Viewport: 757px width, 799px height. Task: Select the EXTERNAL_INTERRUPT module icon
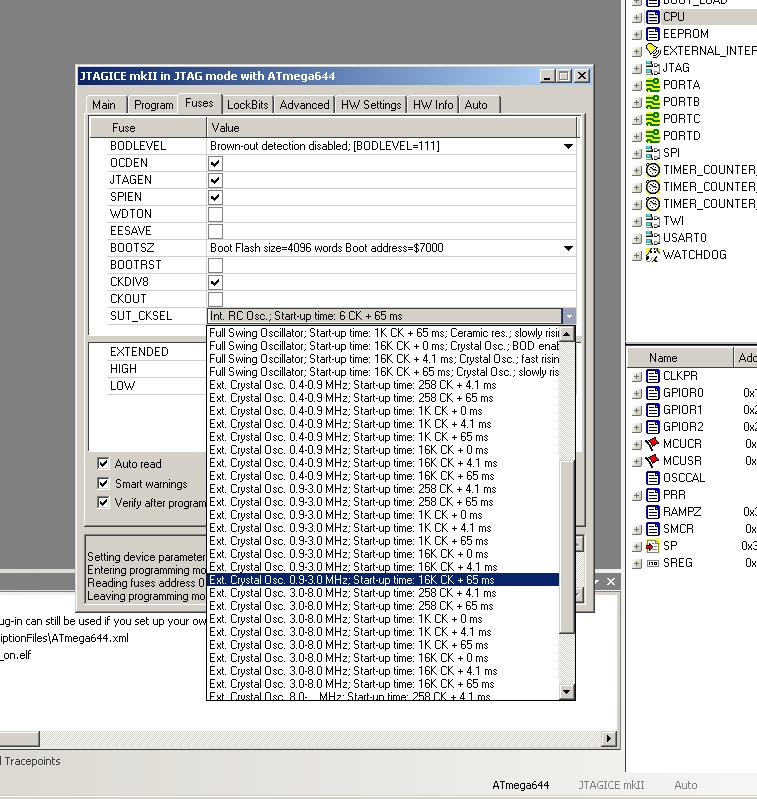click(653, 51)
